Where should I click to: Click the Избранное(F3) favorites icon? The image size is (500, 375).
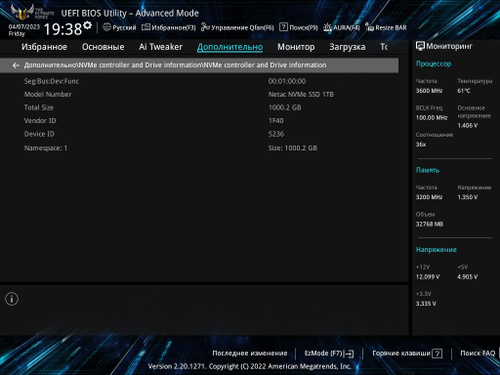pos(146,27)
